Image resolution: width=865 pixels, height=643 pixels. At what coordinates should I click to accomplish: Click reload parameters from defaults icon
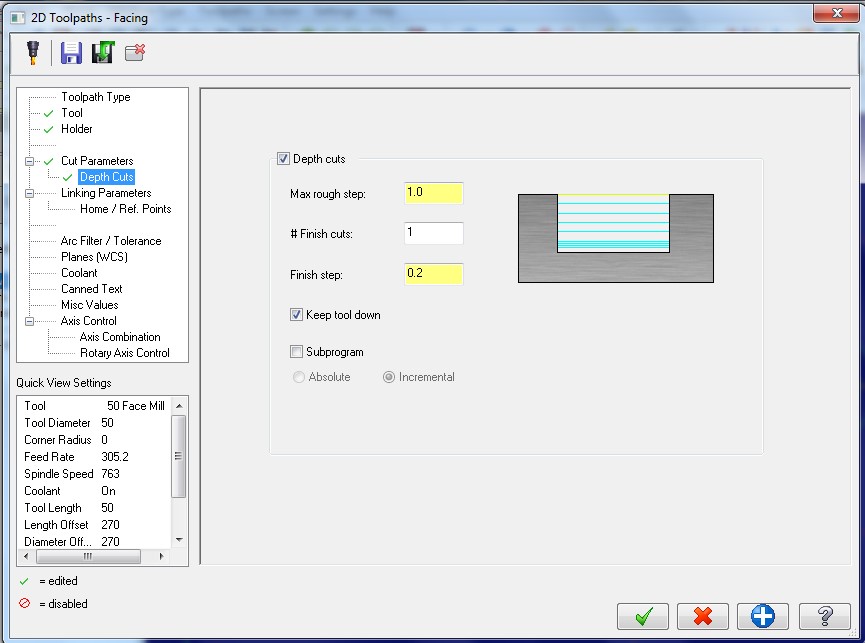[x=103, y=52]
